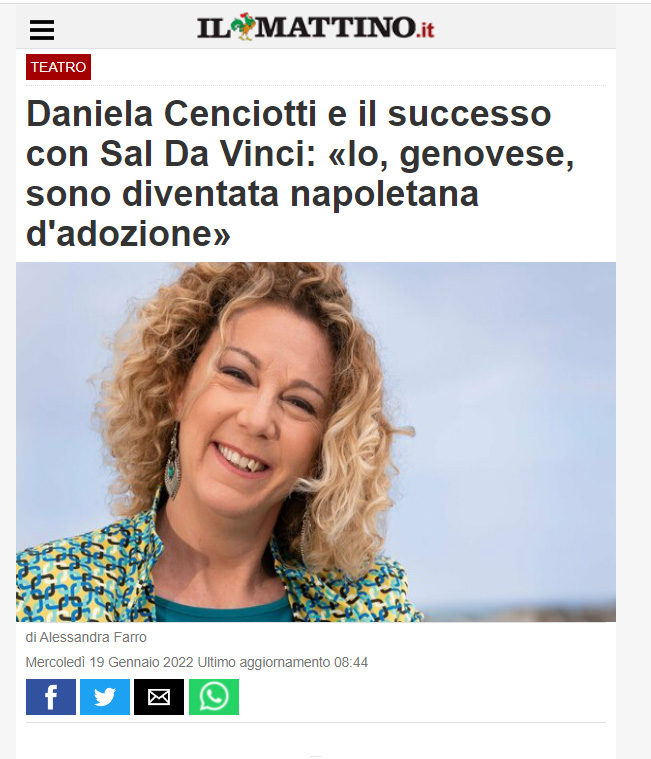Open the article's main photo
651x759 pixels.
tap(316, 442)
